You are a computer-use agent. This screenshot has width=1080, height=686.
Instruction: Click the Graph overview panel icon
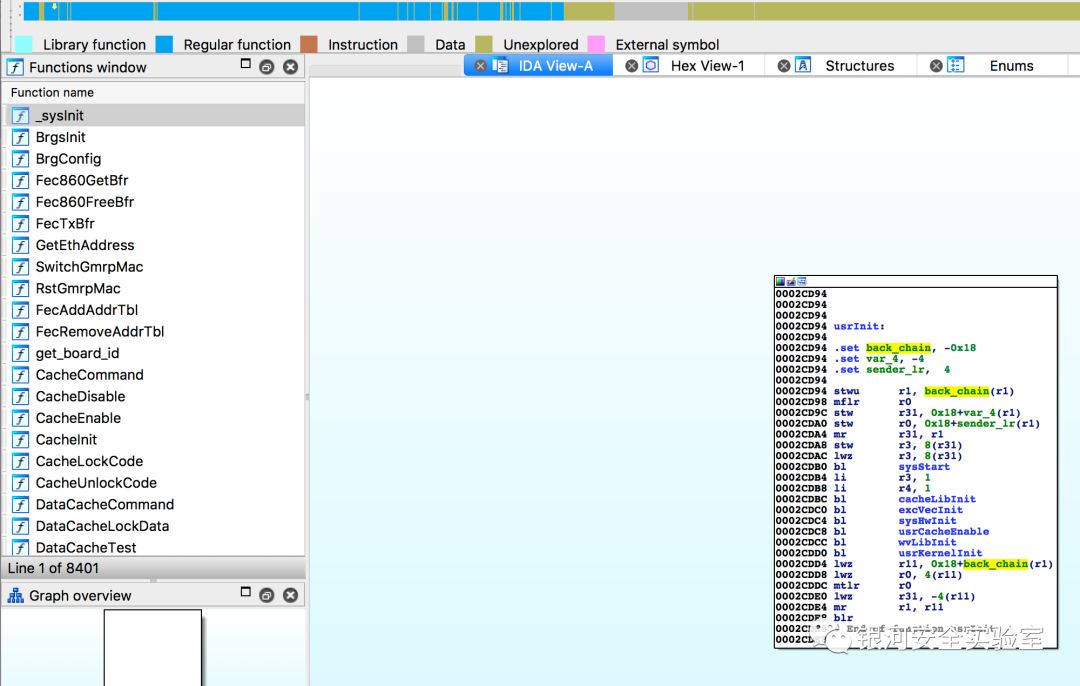pos(15,596)
